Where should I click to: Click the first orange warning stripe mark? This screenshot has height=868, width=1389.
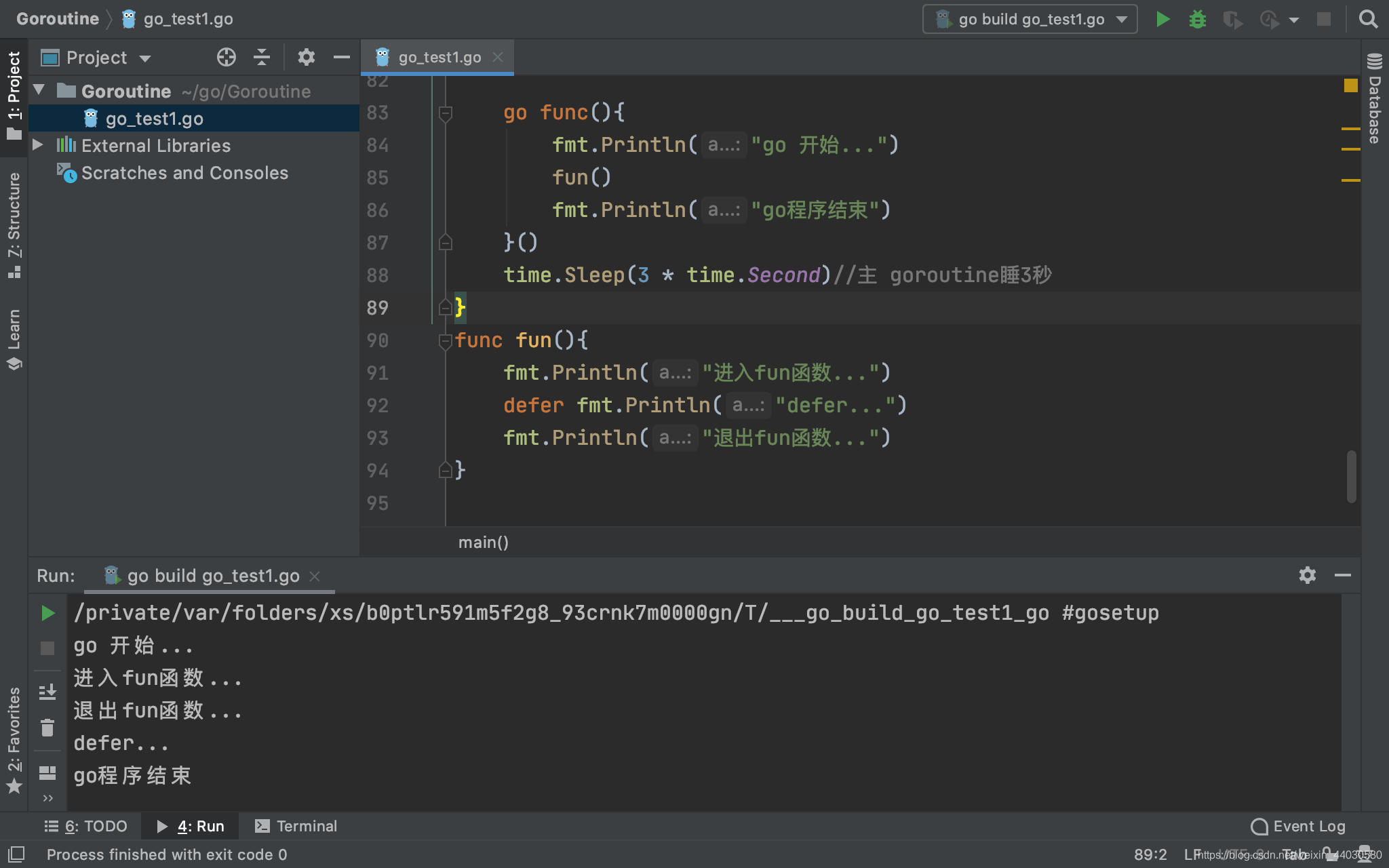click(x=1351, y=128)
